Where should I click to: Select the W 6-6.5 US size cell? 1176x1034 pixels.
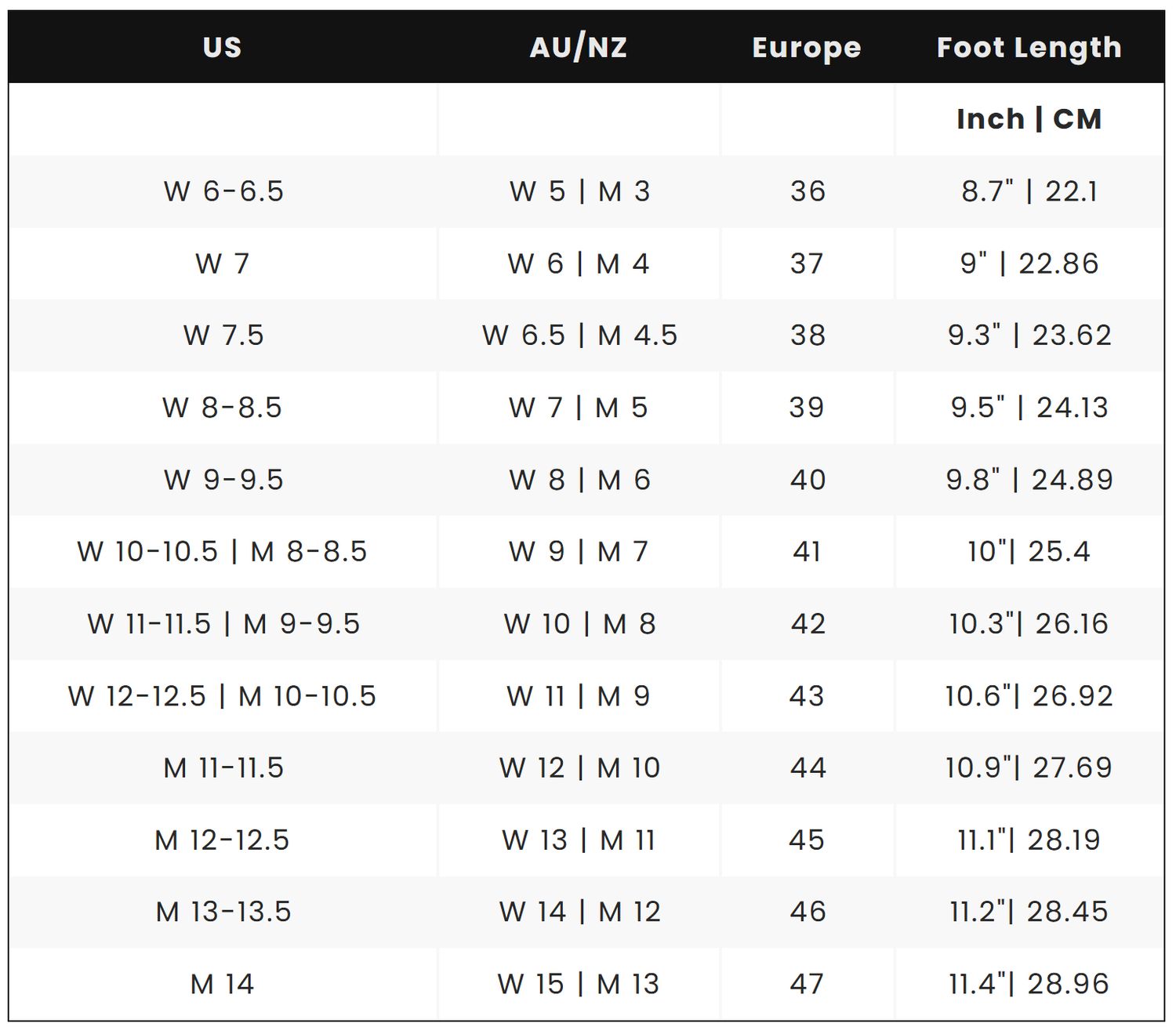pyautogui.click(x=223, y=191)
